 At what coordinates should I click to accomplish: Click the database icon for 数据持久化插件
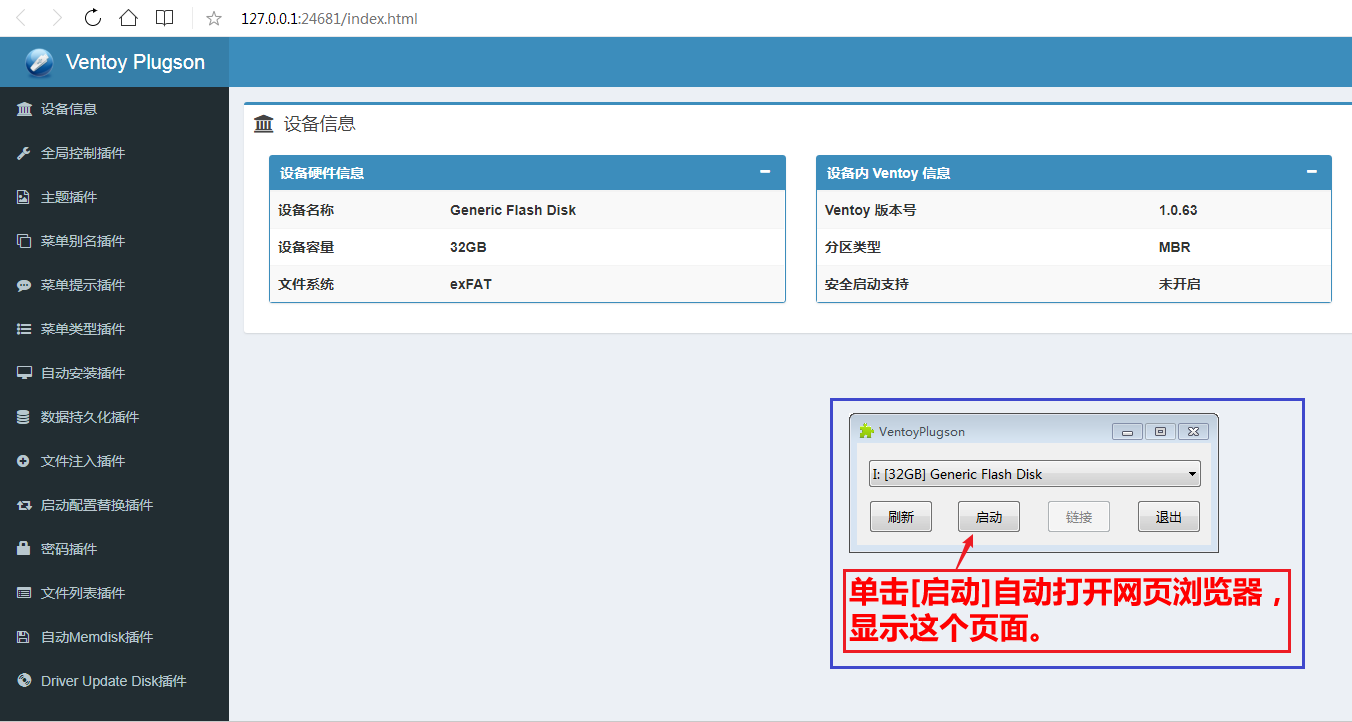pos(24,417)
